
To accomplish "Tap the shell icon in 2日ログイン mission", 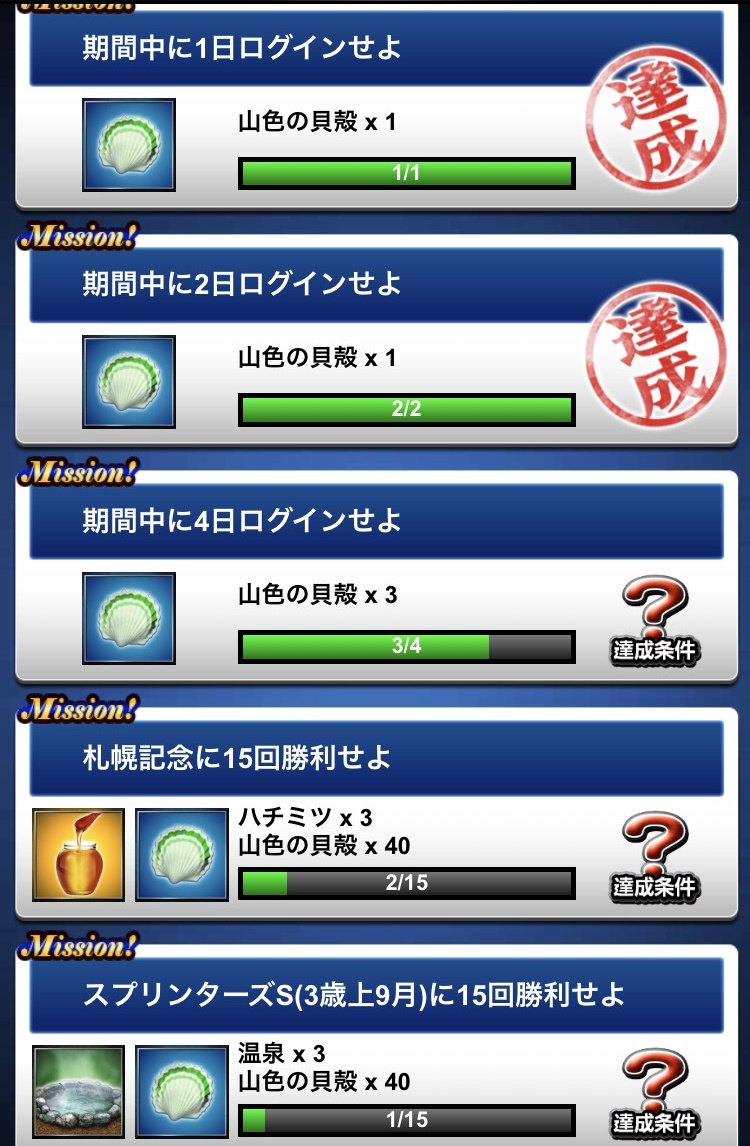I will tap(129, 382).
